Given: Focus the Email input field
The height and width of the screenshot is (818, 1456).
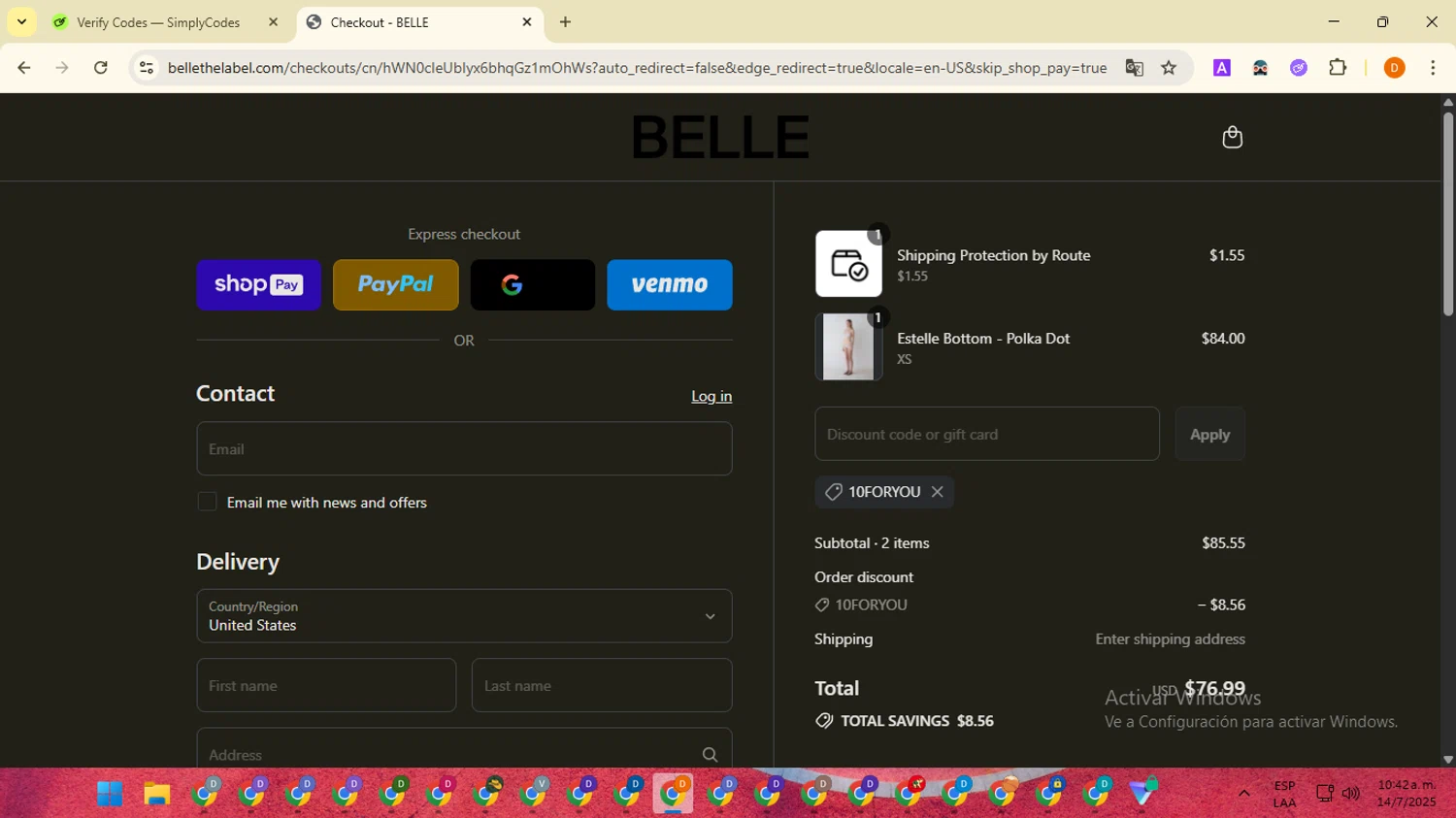Looking at the screenshot, I should pos(464,448).
